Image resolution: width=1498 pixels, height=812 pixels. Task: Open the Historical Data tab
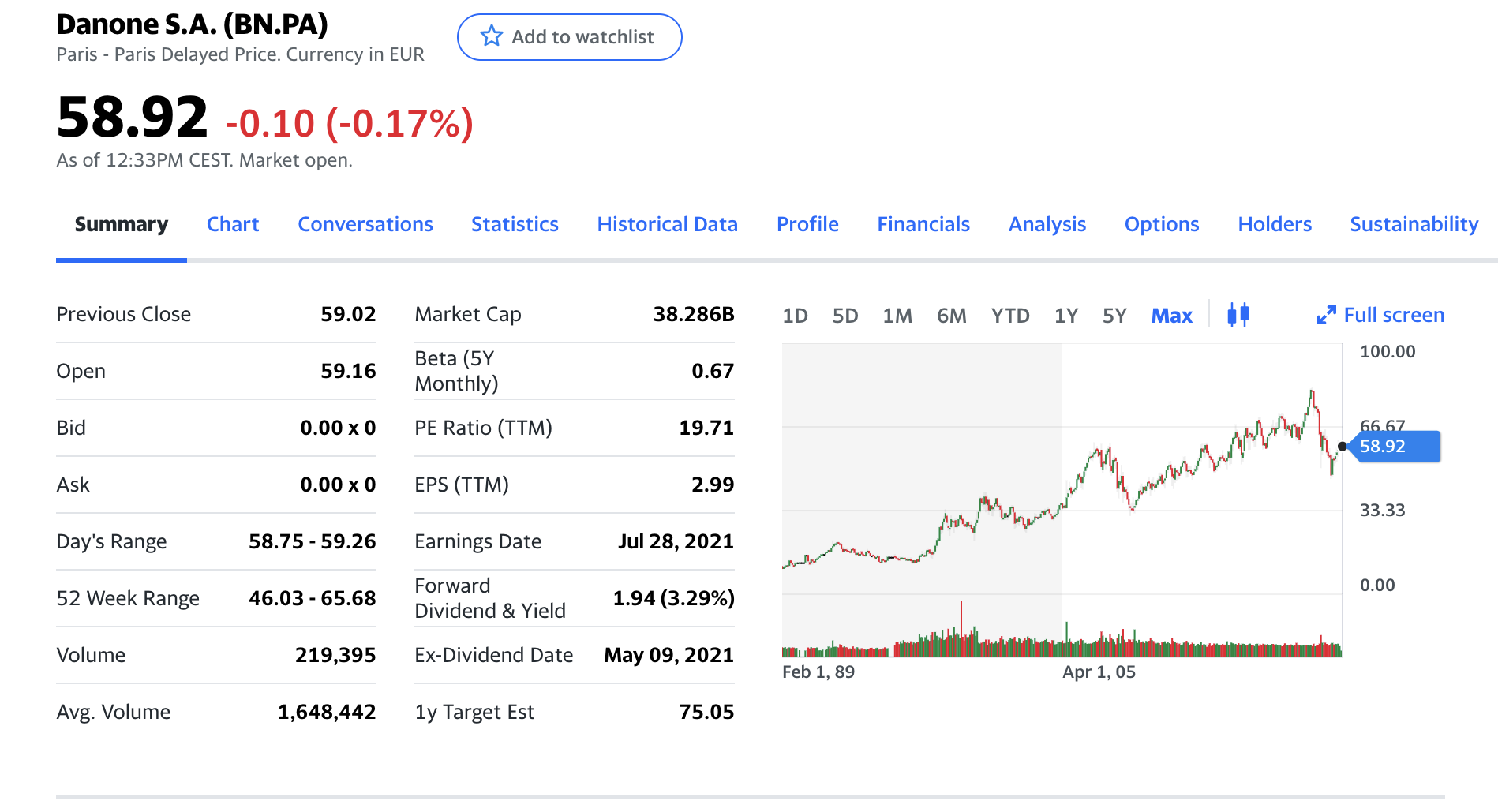(x=667, y=224)
